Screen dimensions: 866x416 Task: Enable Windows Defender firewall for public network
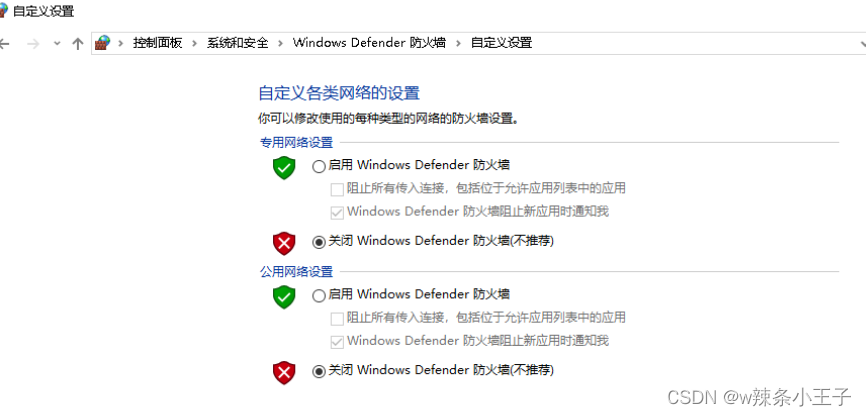click(319, 296)
